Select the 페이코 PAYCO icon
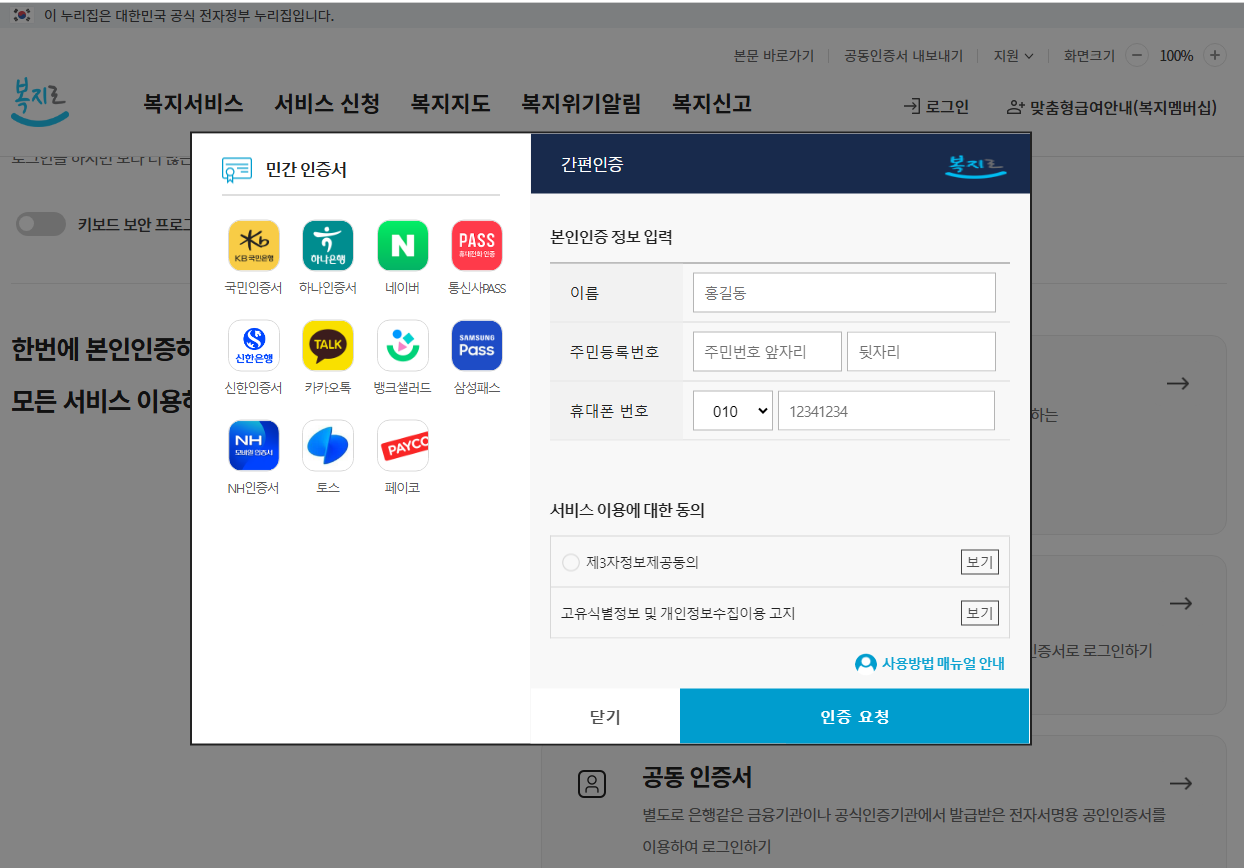 pos(403,446)
